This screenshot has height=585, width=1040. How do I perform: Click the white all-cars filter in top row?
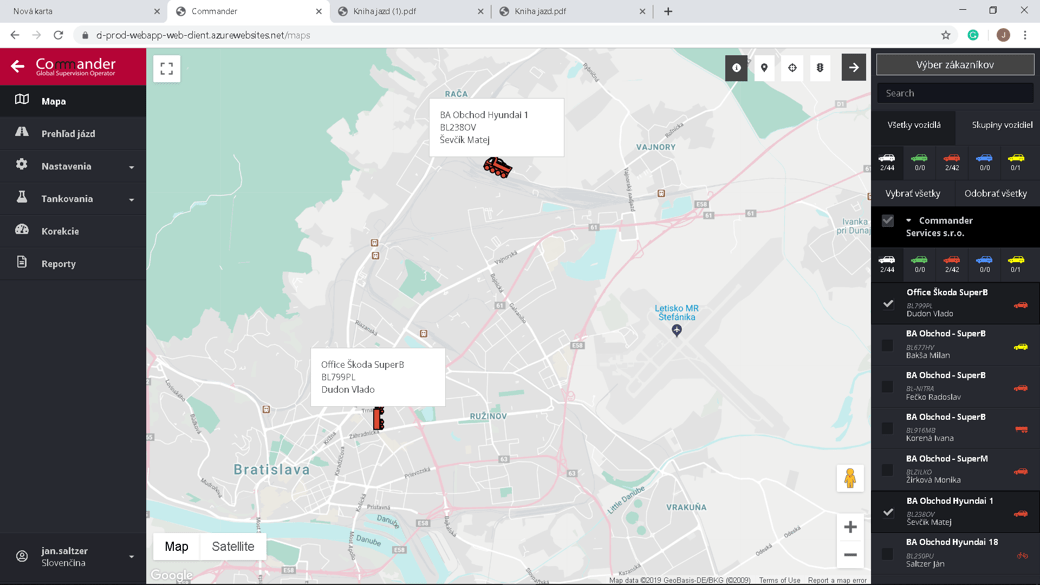point(887,162)
